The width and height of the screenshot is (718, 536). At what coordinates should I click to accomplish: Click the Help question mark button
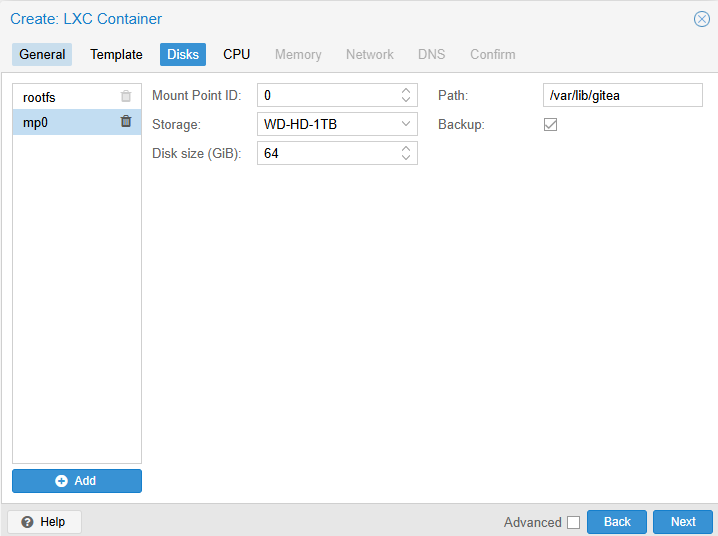click(44, 522)
